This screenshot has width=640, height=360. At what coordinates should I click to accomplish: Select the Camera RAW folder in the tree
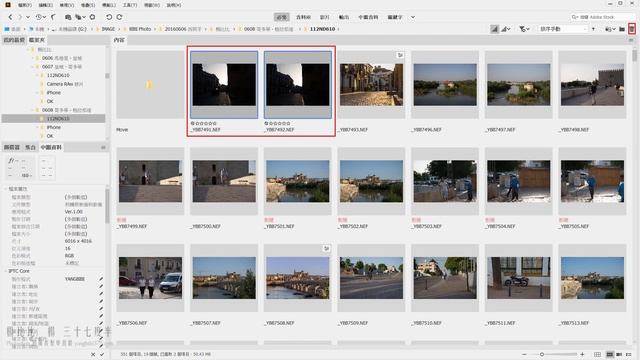64,84
